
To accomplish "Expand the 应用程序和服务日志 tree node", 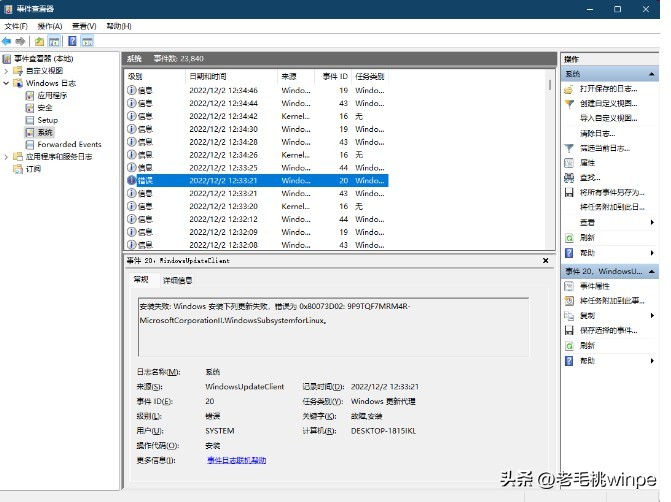I will [x=6, y=157].
